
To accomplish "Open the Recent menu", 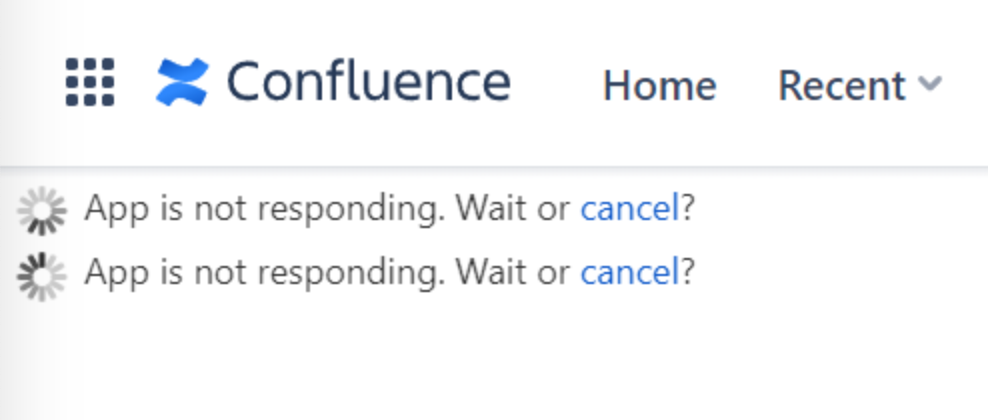I will 842,86.
